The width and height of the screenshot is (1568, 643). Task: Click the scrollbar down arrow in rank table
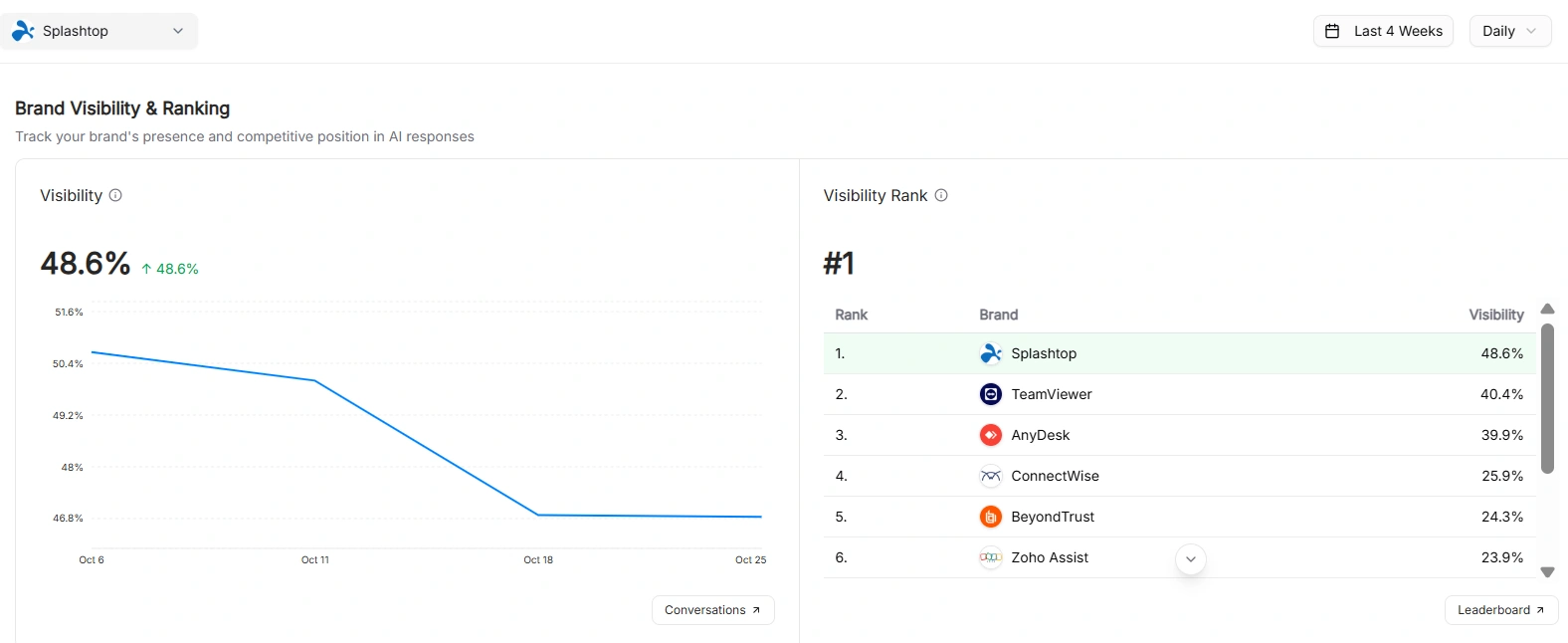1547,572
